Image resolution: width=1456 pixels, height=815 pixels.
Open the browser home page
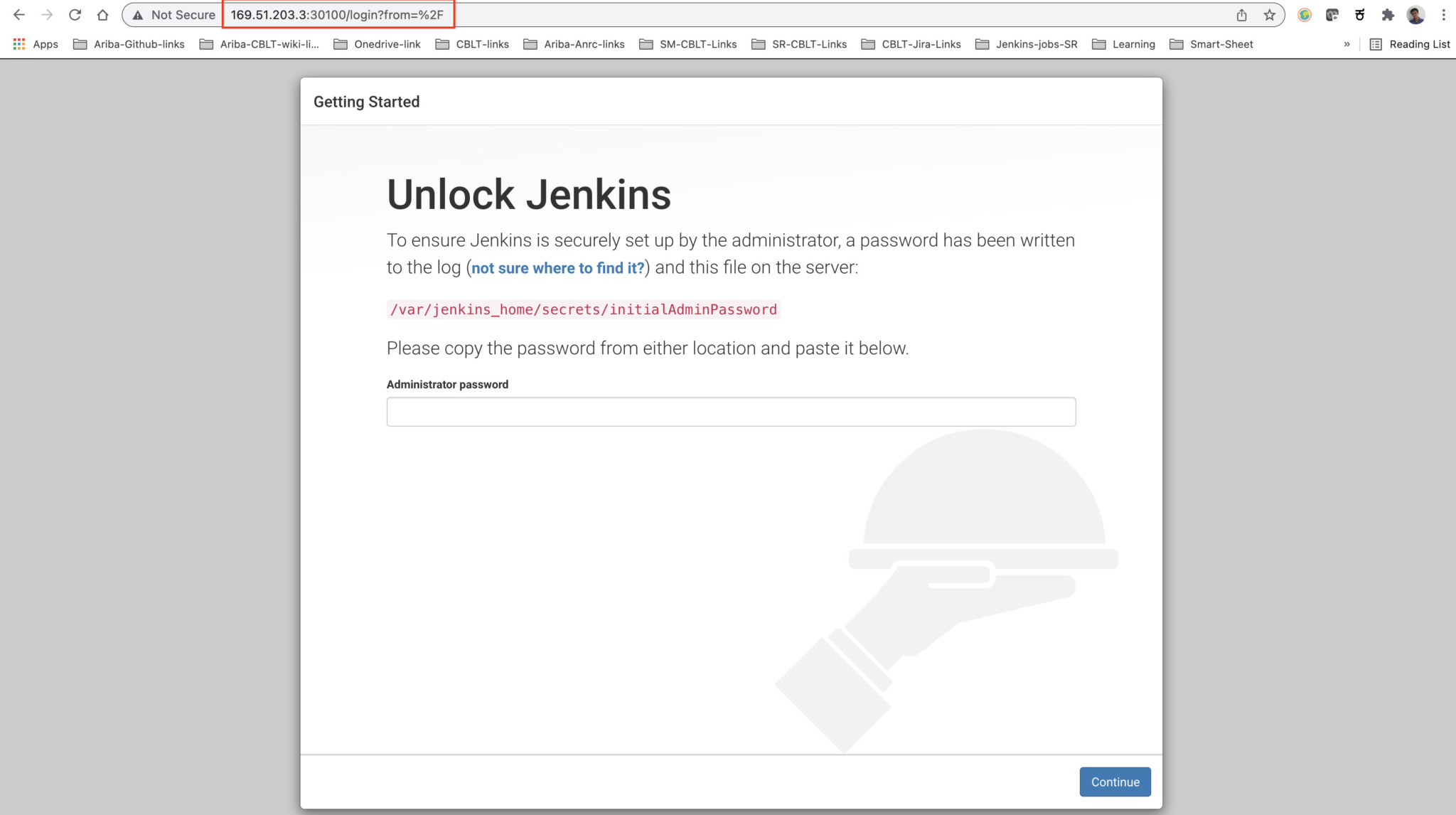coord(102,14)
